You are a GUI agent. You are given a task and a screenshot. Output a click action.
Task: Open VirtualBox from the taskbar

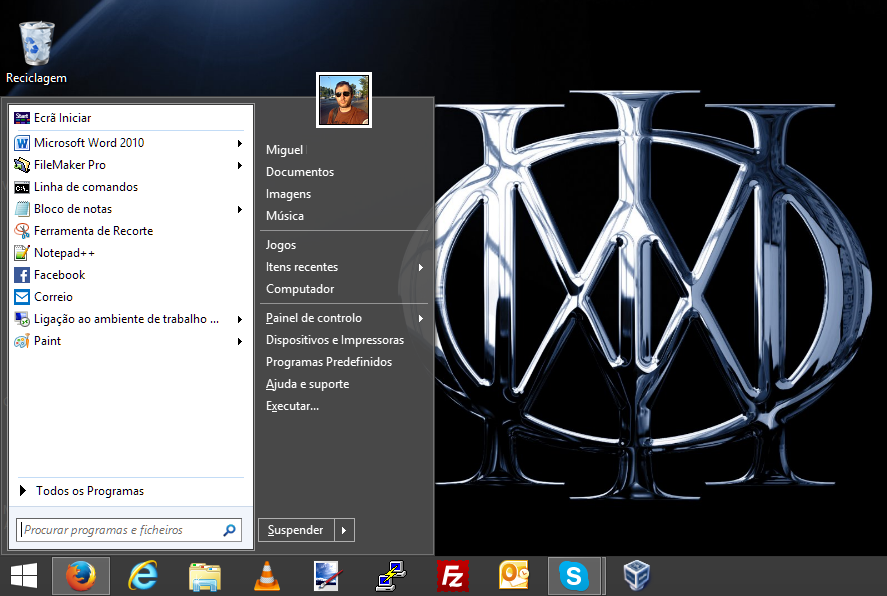637,576
